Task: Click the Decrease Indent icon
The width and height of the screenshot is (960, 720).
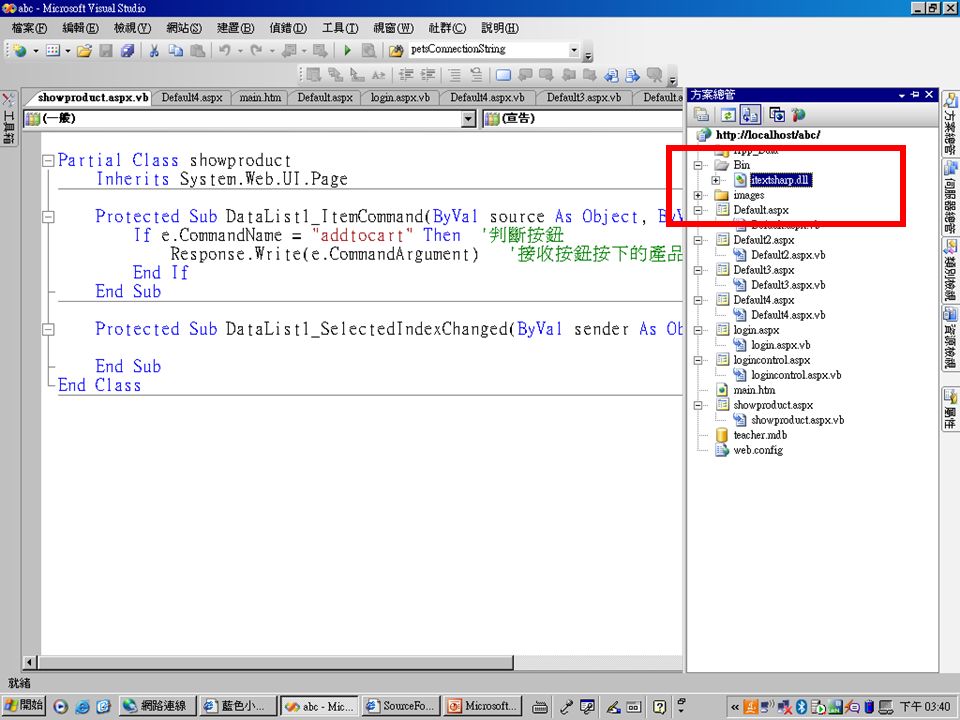Action: click(x=406, y=75)
